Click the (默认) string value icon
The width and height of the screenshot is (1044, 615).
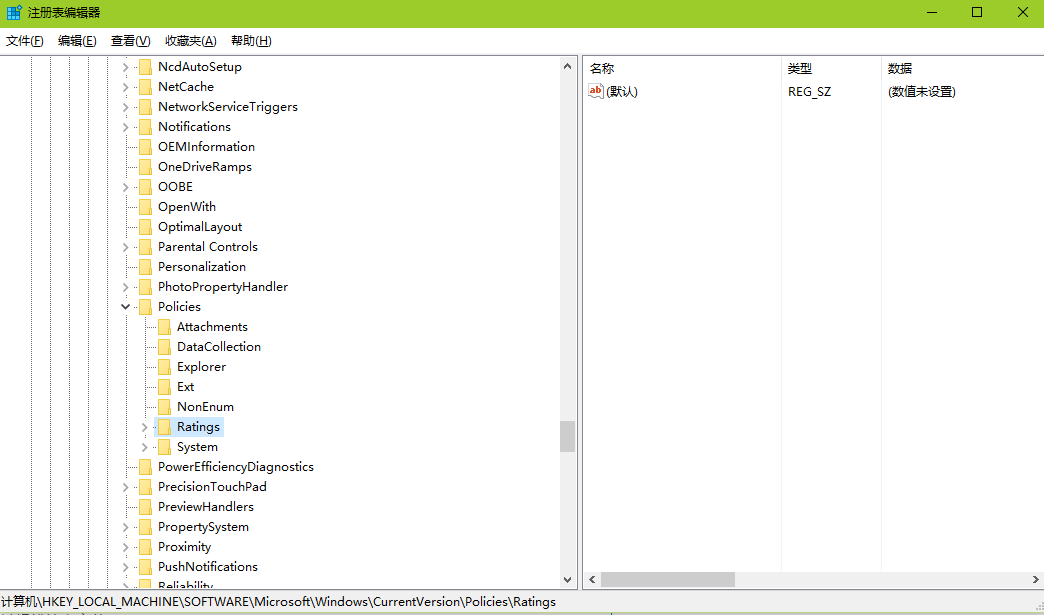click(x=596, y=92)
